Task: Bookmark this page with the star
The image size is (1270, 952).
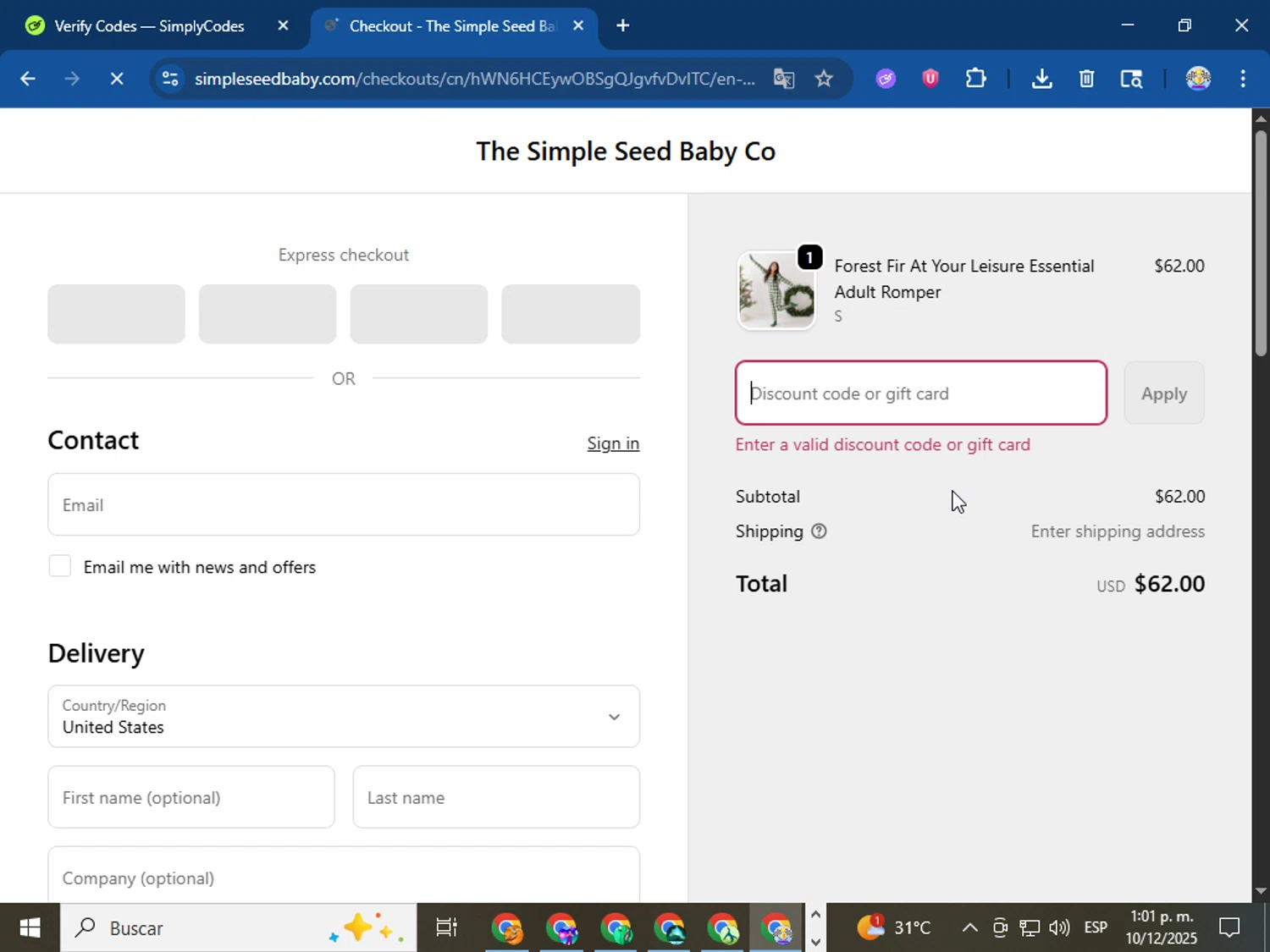Action: point(824,79)
